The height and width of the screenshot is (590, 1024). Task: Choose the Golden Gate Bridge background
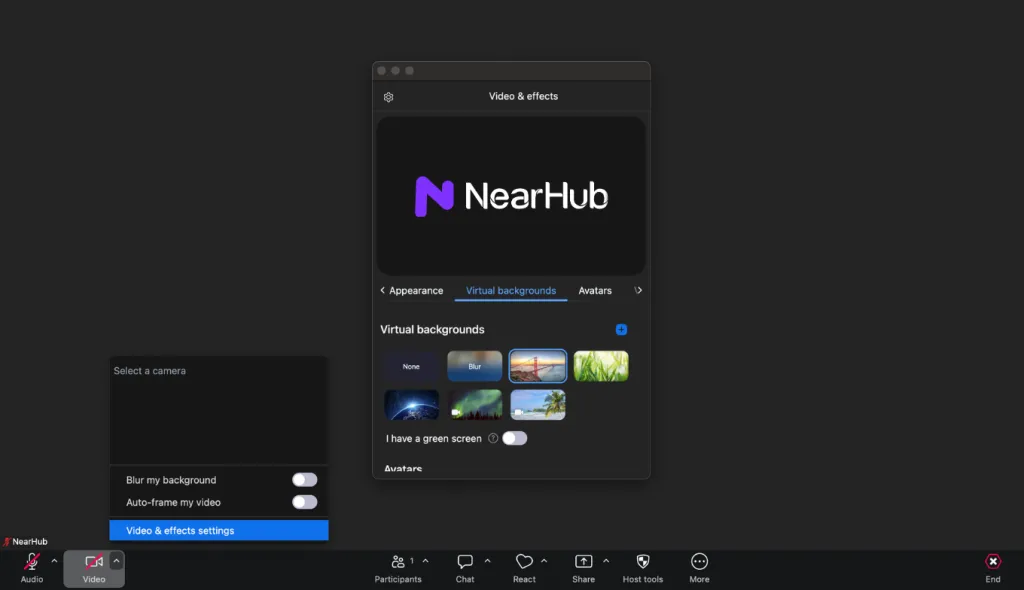click(538, 366)
